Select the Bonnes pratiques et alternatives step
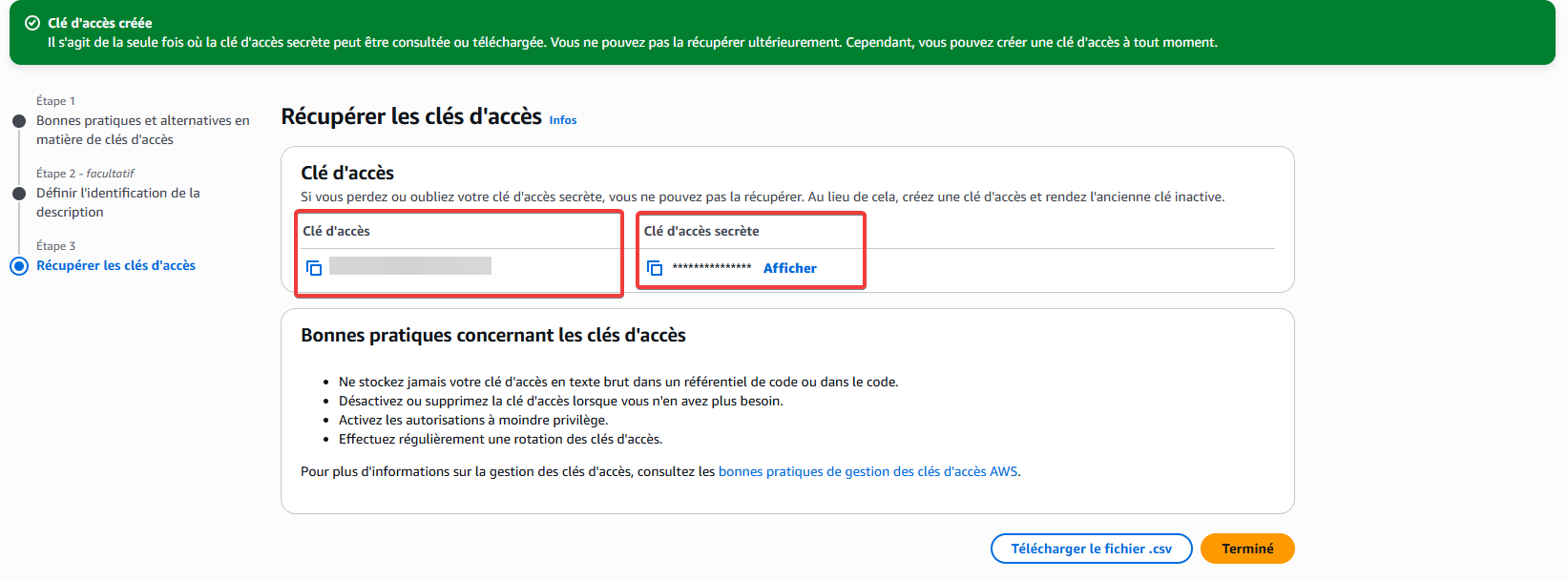 tap(142, 129)
